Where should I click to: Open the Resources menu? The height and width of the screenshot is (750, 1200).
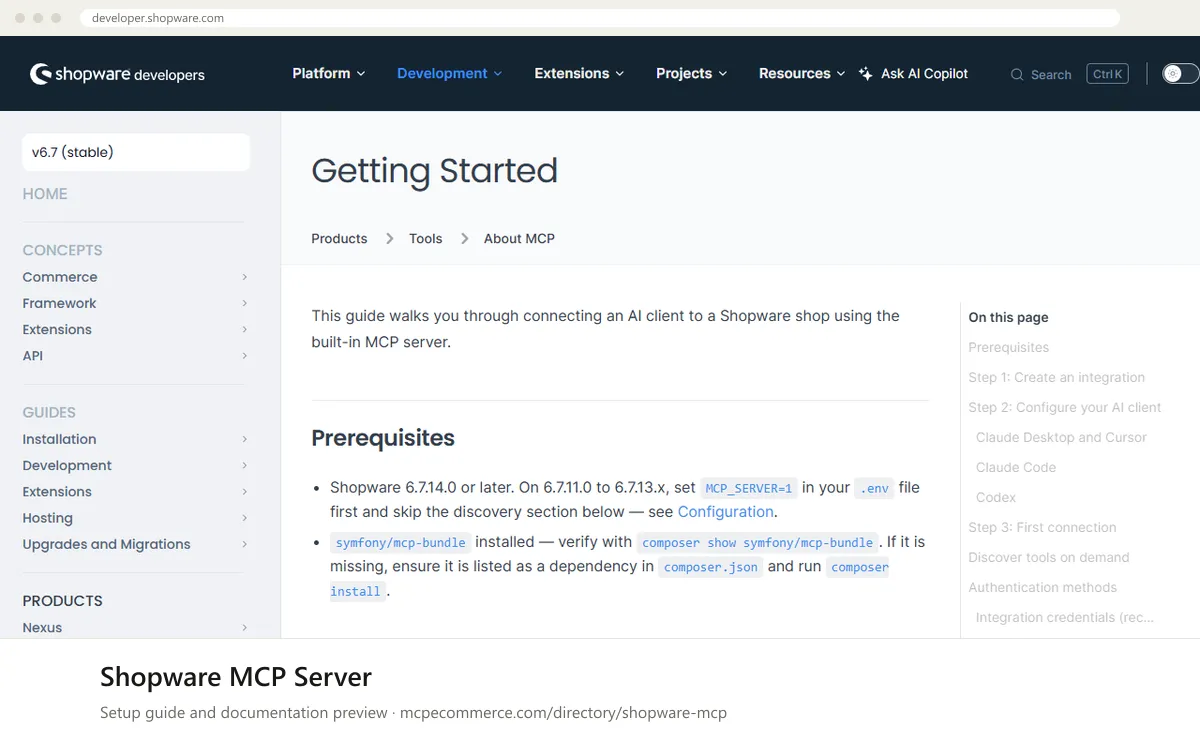point(802,73)
